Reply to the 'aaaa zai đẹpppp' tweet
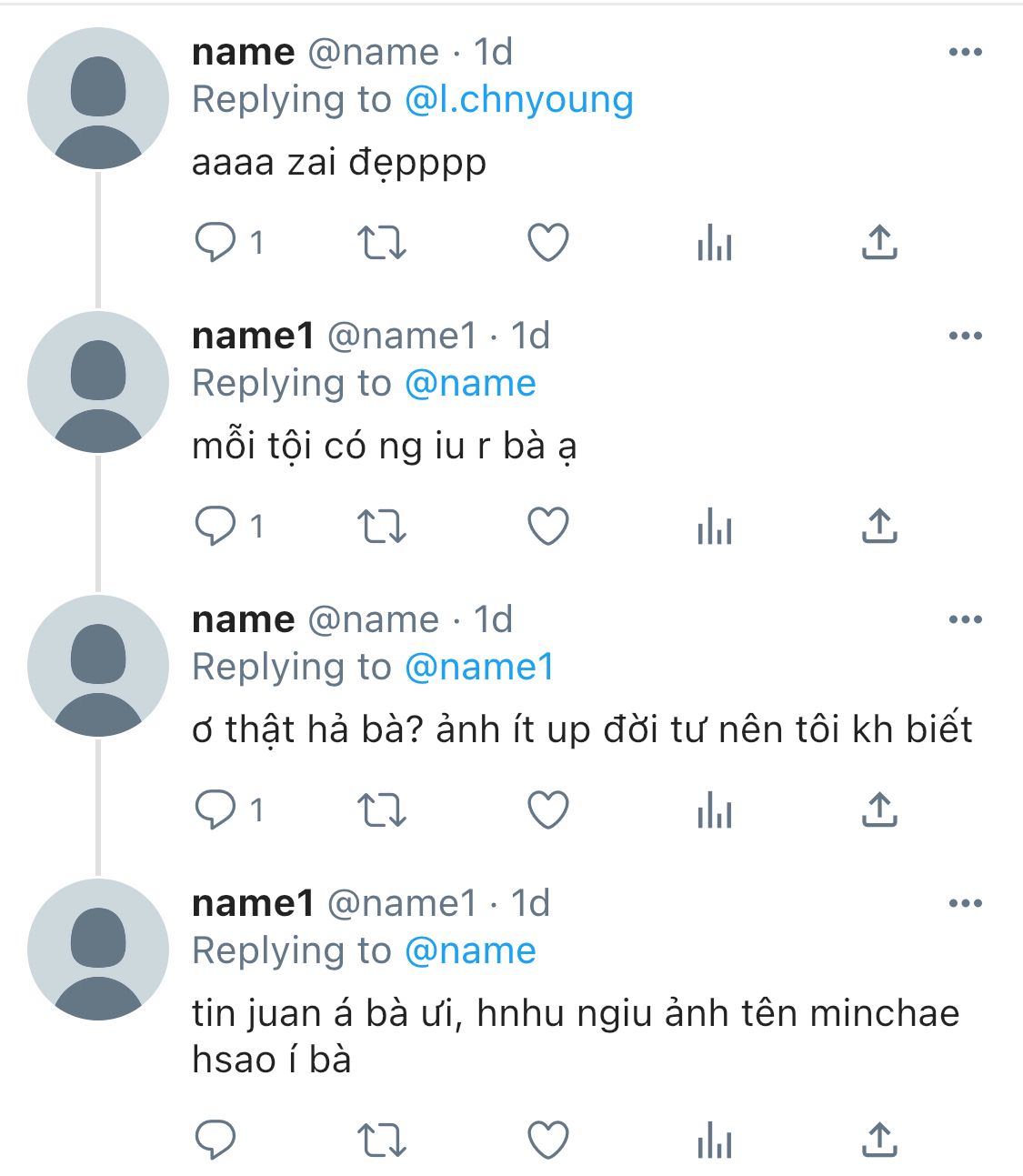 (x=216, y=243)
